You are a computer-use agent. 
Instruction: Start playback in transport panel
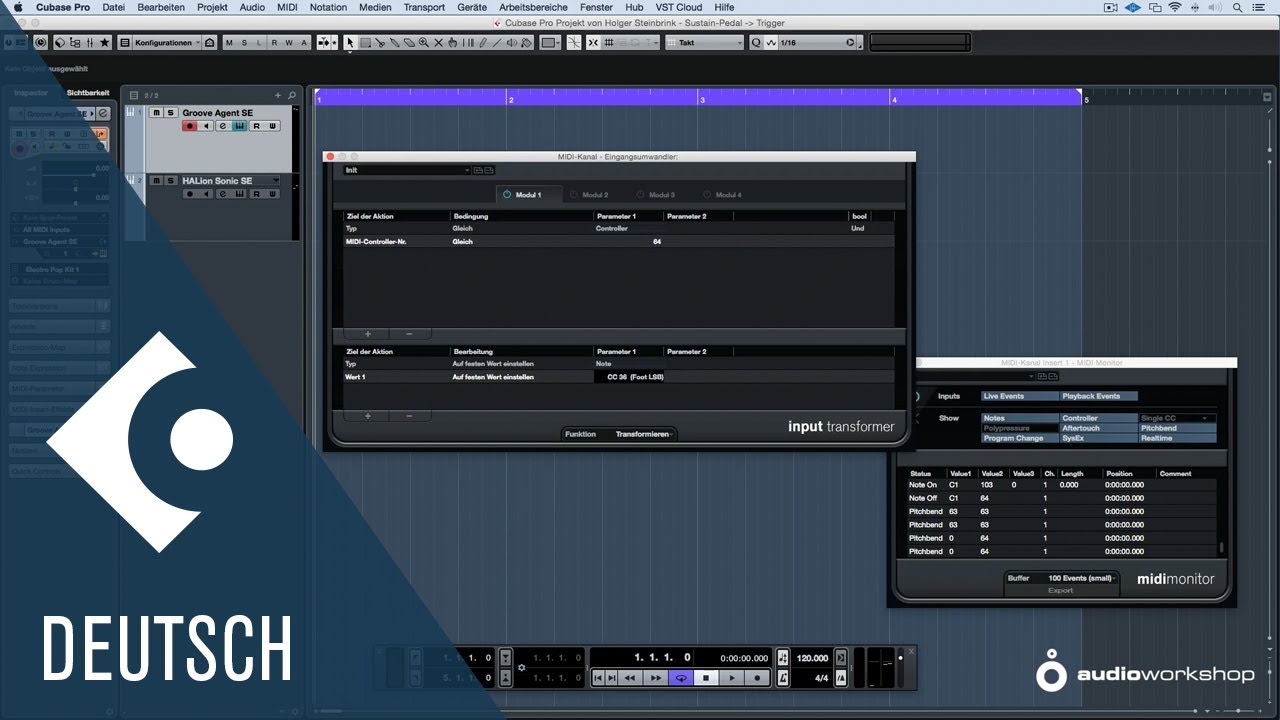[x=731, y=677]
